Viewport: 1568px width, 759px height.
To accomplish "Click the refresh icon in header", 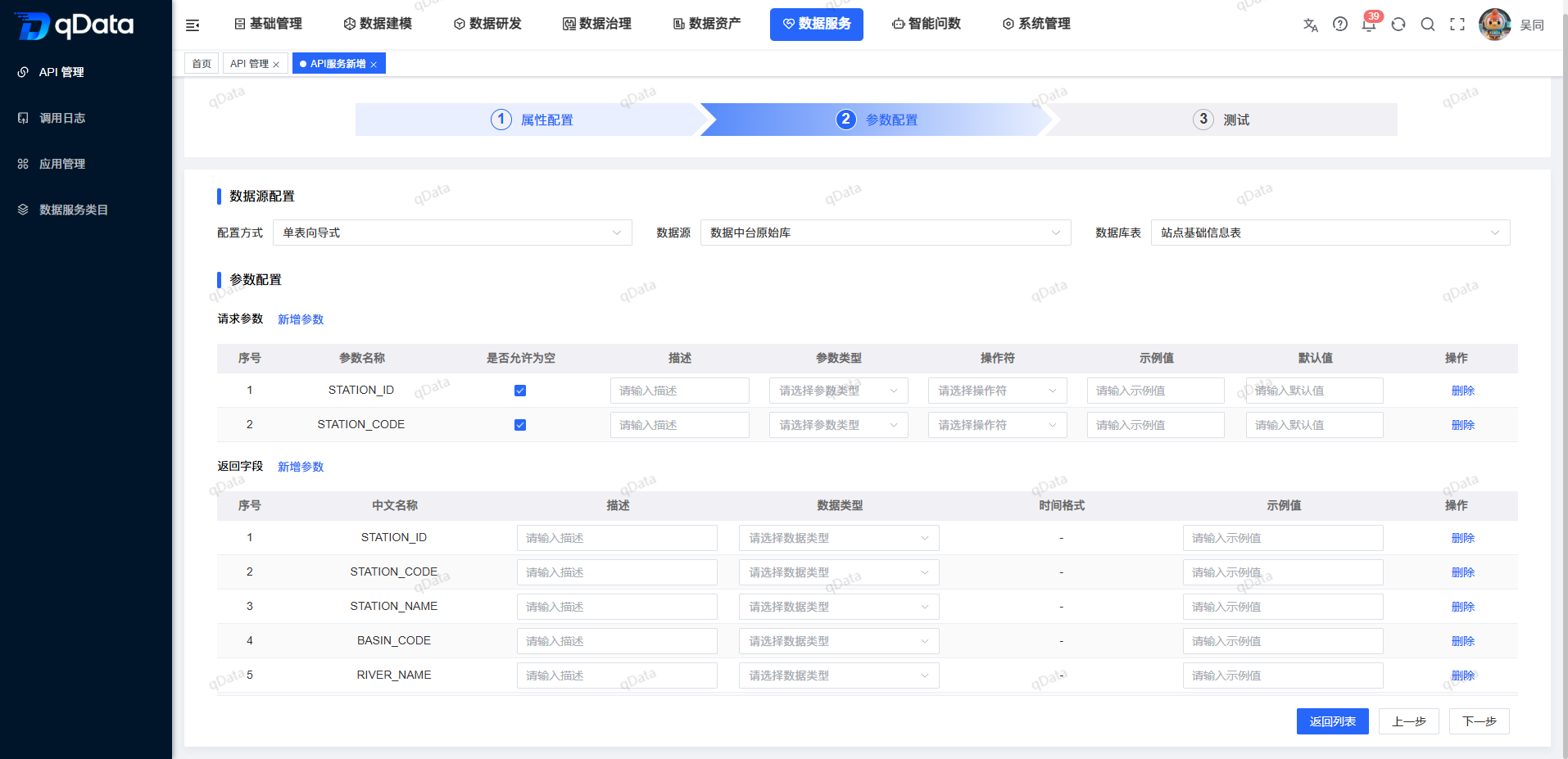I will tap(1398, 25).
